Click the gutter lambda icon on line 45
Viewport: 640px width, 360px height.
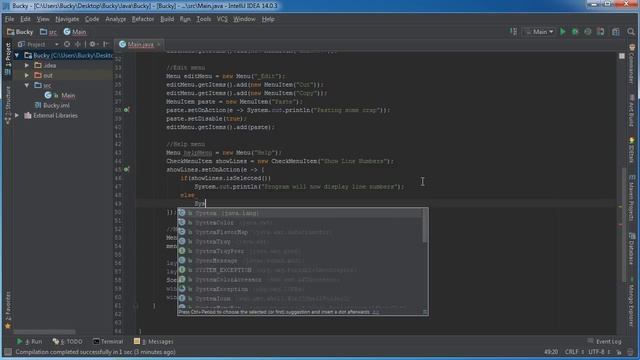coord(127,169)
